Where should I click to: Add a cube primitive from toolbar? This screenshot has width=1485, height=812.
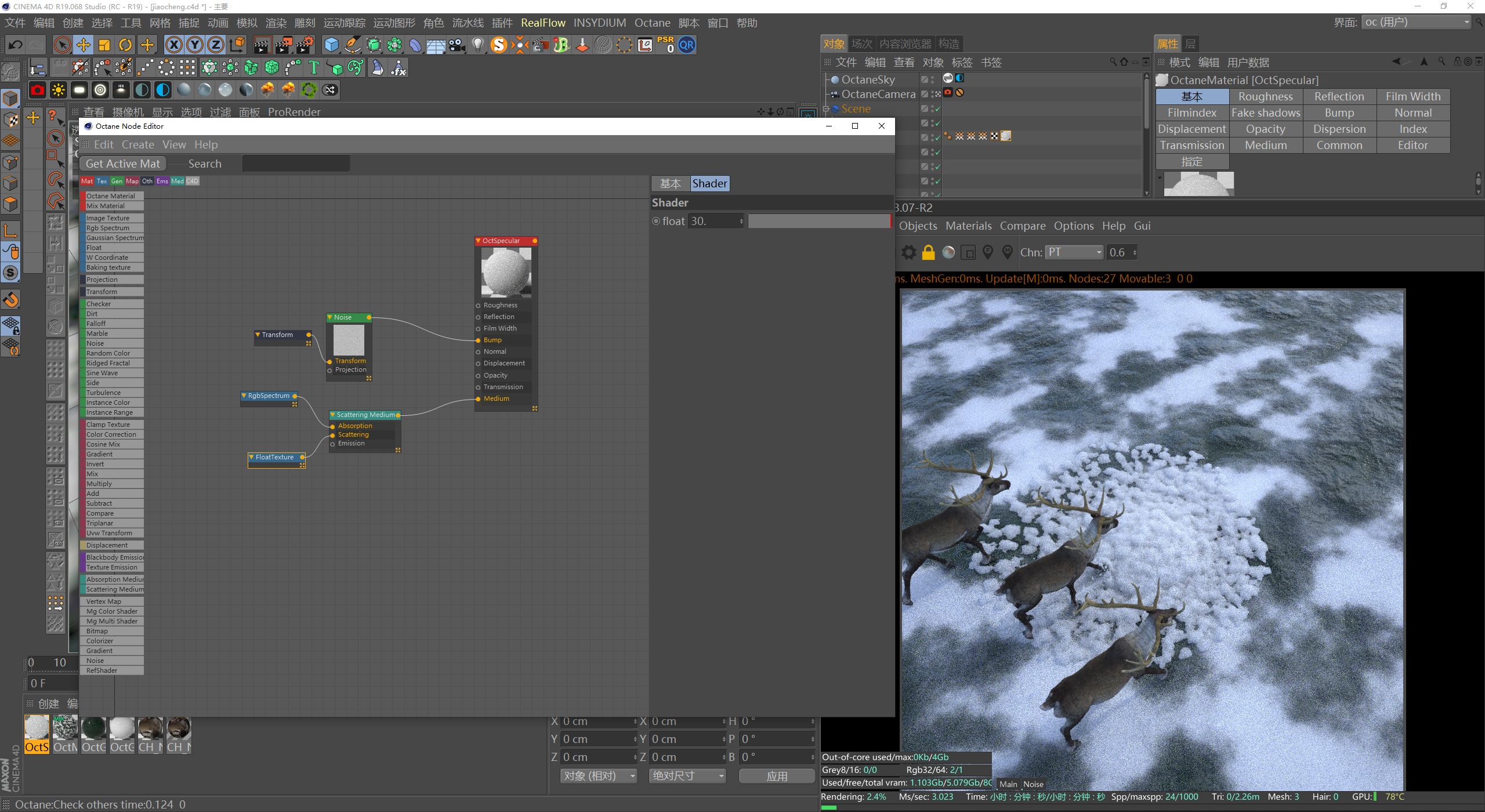pos(331,45)
